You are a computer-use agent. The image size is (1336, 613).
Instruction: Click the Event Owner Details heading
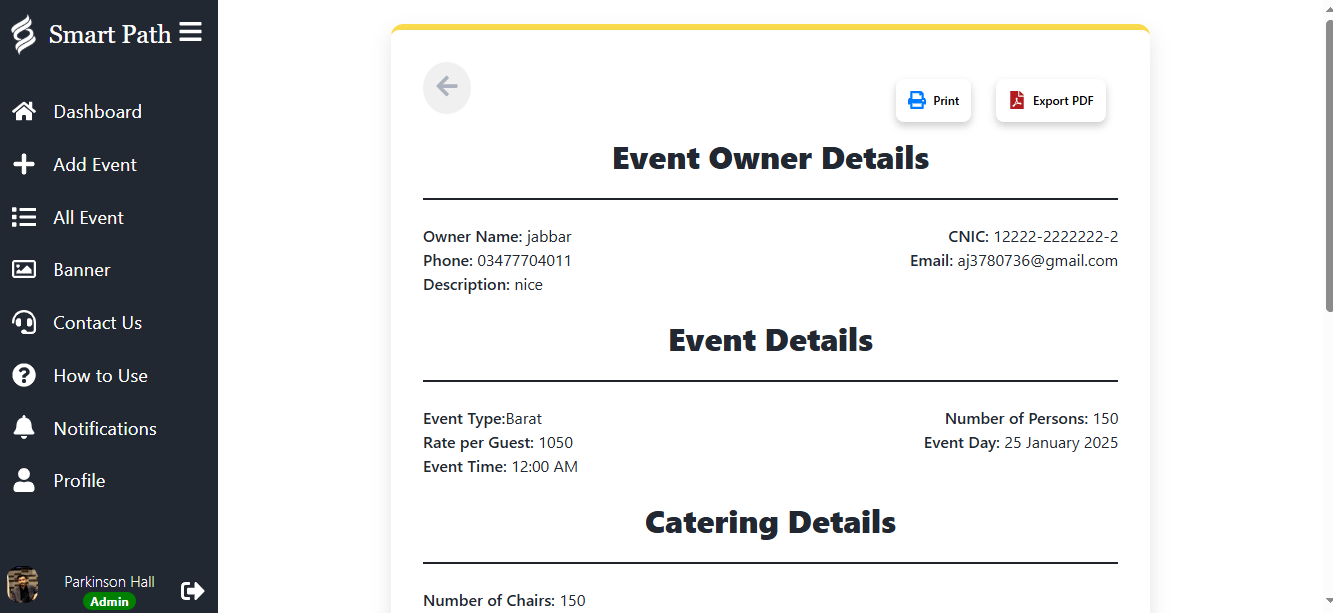pos(770,158)
